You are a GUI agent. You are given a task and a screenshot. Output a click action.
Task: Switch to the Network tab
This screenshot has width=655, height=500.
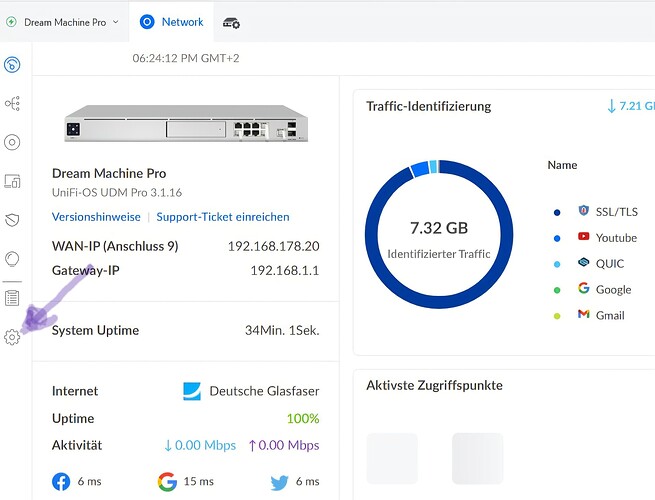[x=172, y=22]
